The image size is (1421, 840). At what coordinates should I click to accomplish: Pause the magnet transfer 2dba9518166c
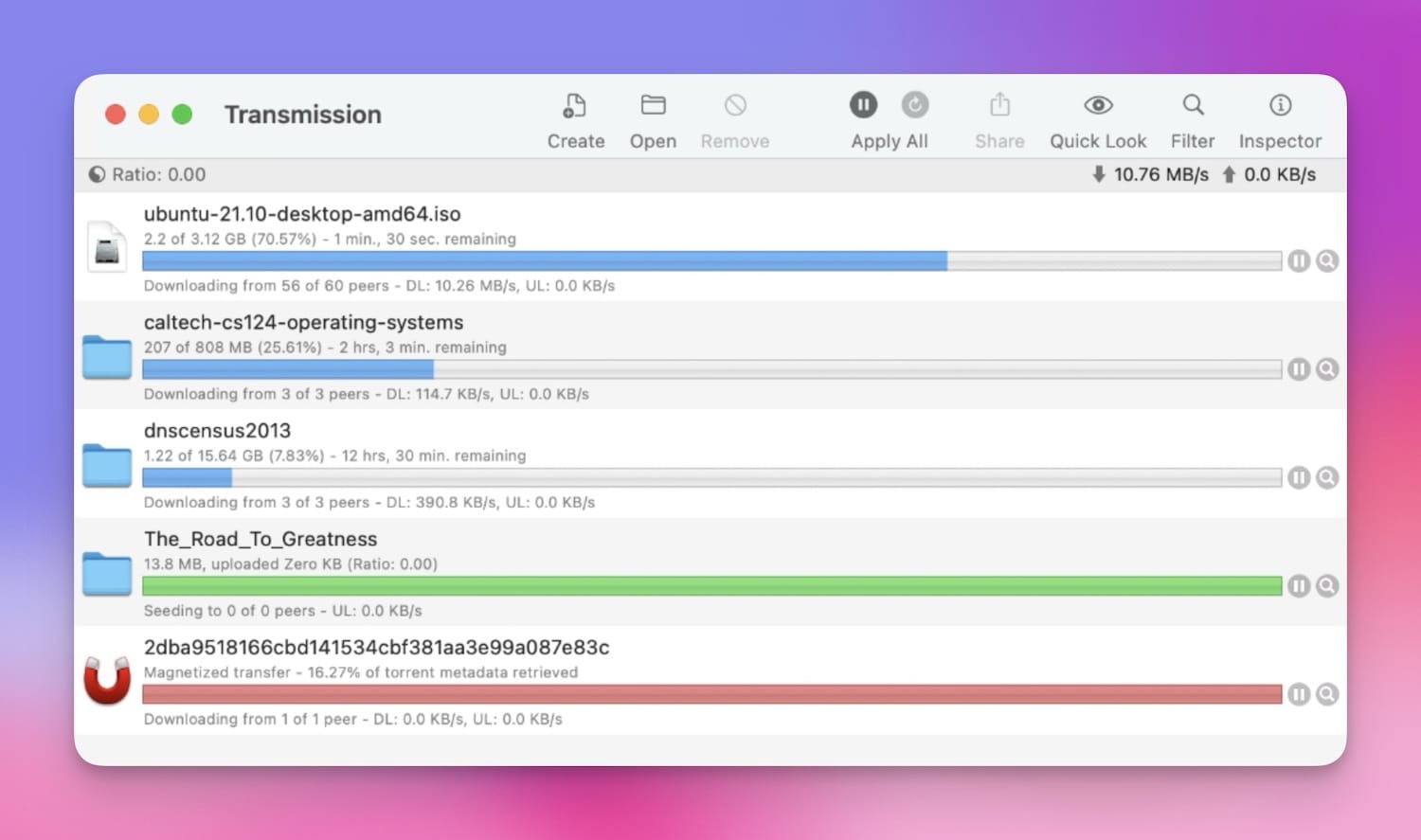tap(1299, 694)
